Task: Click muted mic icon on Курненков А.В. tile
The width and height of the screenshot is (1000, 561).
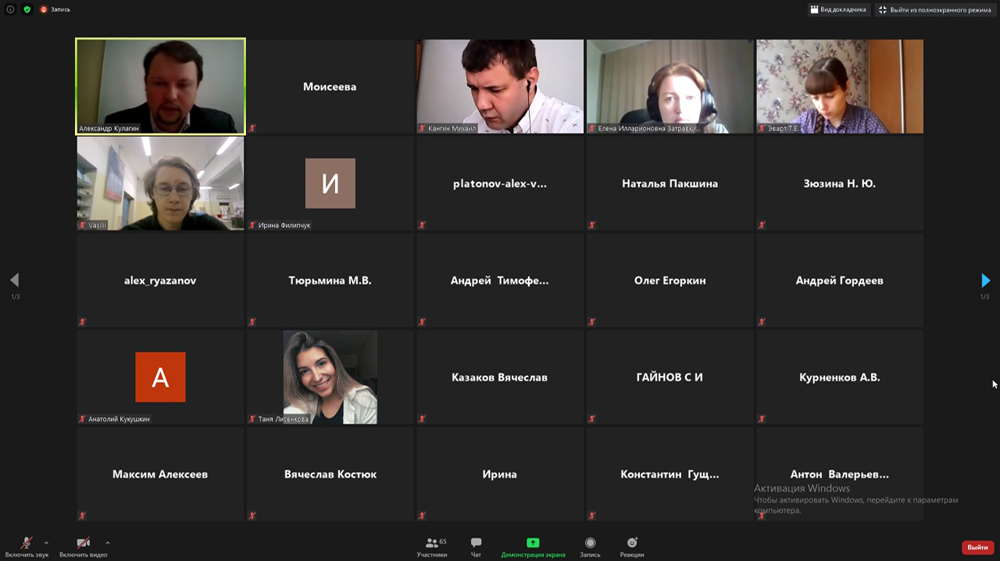Action: tap(761, 419)
